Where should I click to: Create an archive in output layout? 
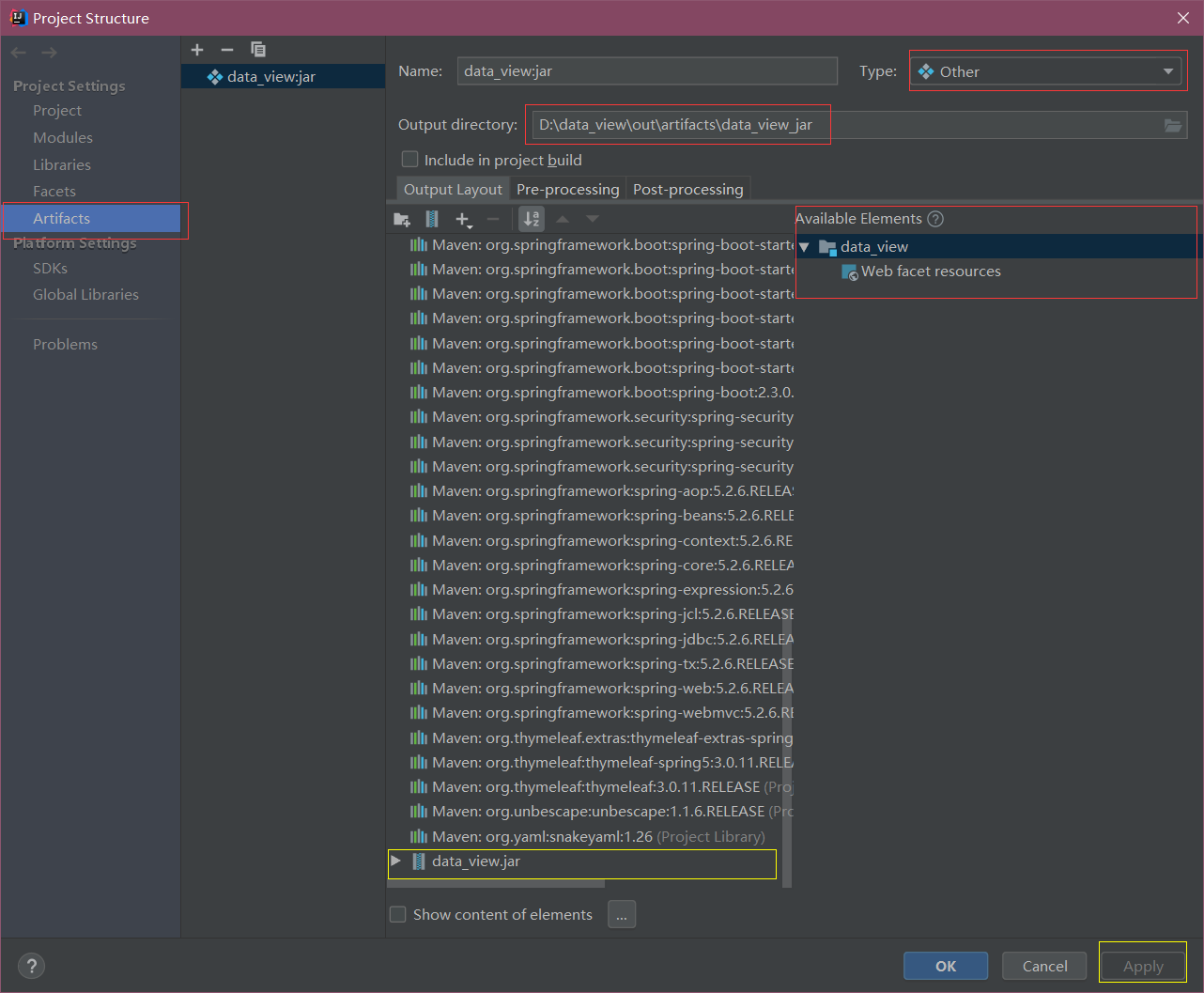click(x=432, y=220)
